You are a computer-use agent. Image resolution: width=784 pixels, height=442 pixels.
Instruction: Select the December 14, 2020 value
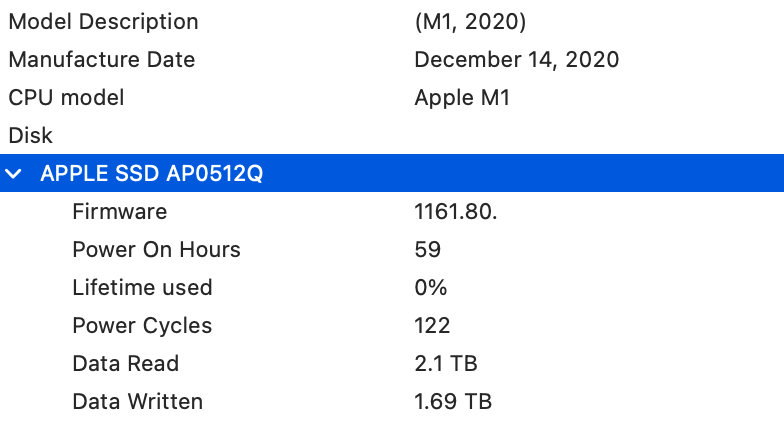516,60
